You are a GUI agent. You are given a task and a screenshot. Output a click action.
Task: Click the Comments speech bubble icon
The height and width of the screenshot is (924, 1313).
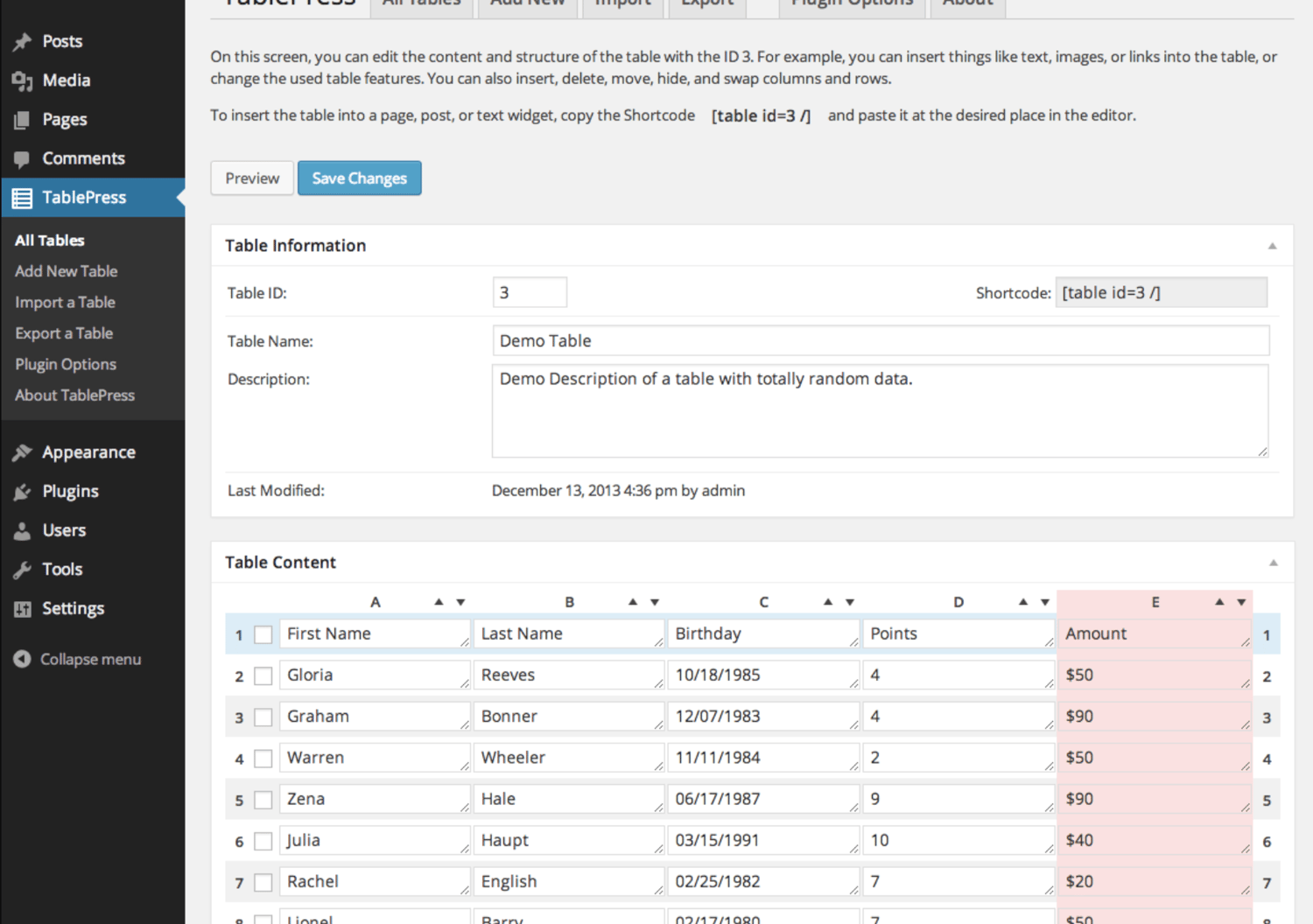23,159
